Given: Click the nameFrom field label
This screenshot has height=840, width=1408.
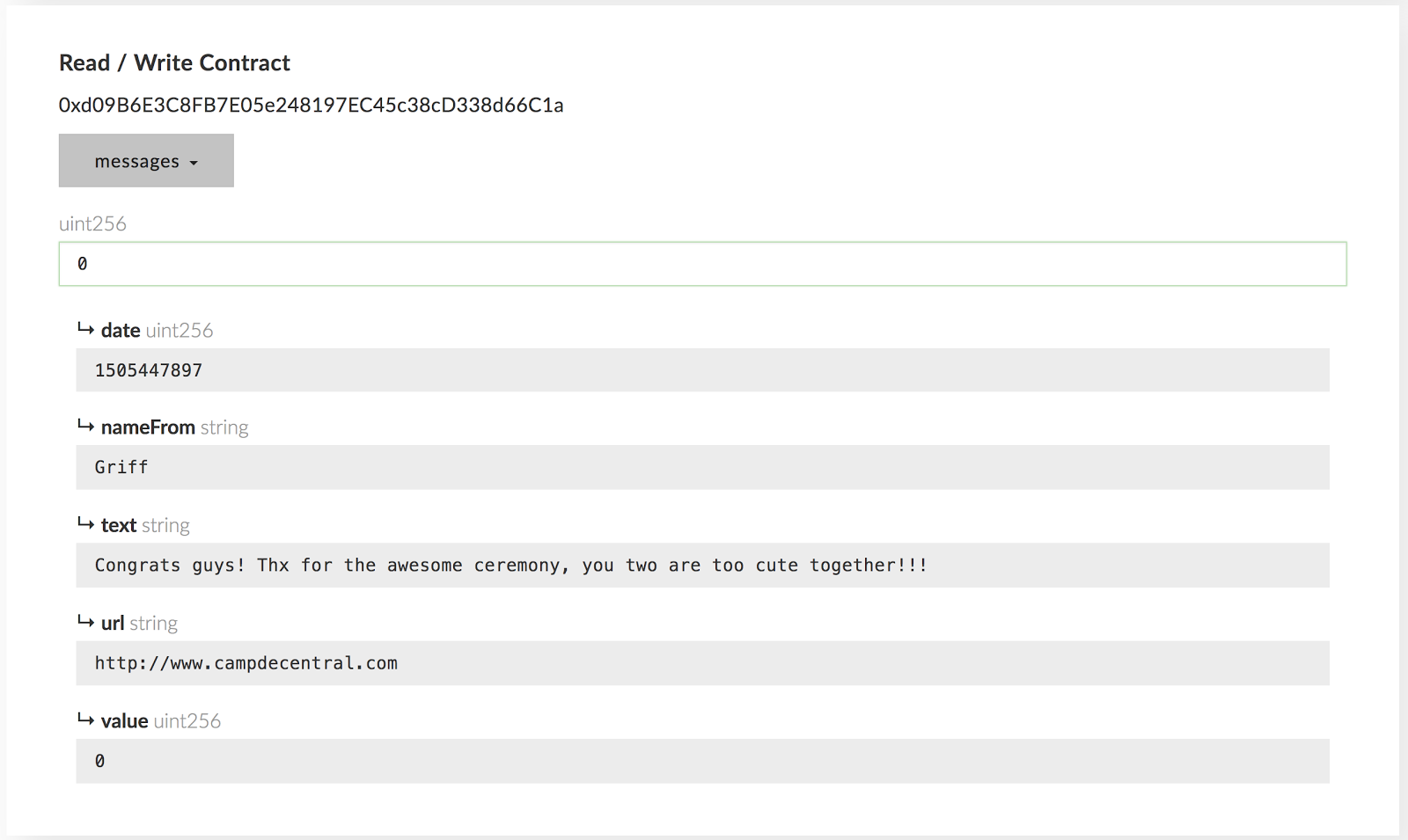Looking at the screenshot, I should 148,427.
